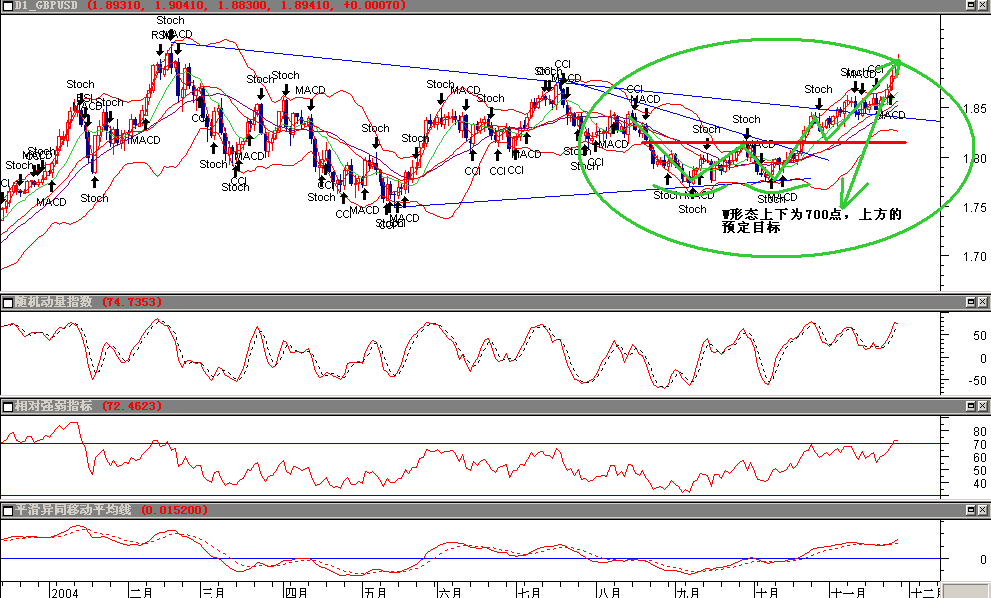Click the 二月 date axis label
Viewport: 991px width, 598px height.
pos(141,592)
